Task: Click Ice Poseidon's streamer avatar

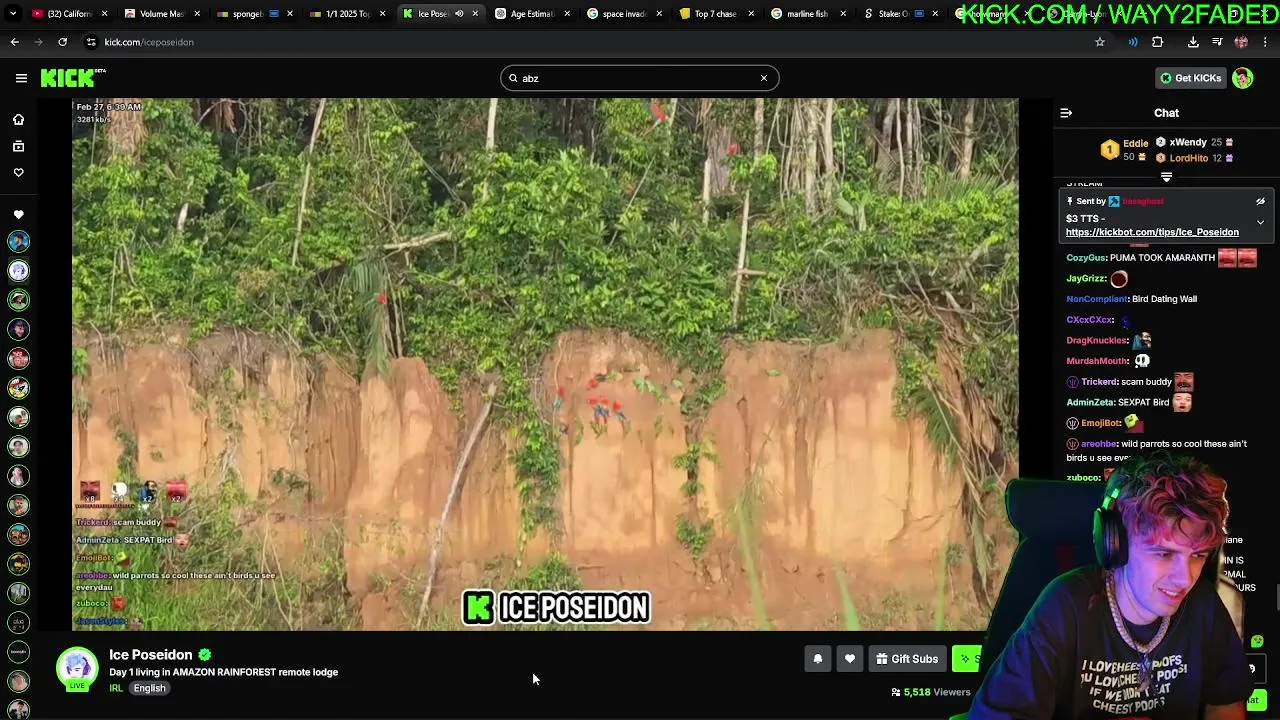Action: coord(77,669)
